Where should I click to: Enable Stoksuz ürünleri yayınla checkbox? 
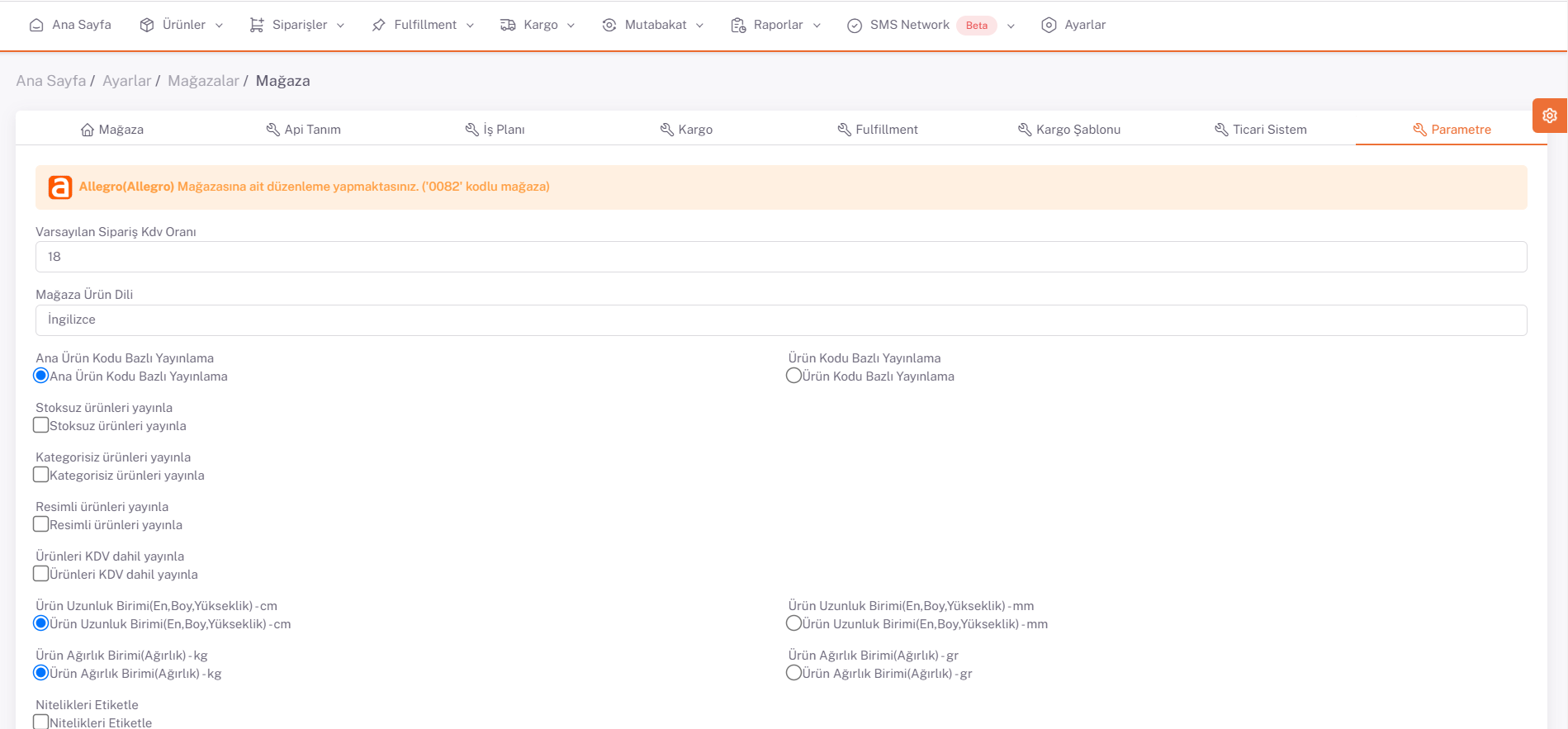(x=40, y=425)
